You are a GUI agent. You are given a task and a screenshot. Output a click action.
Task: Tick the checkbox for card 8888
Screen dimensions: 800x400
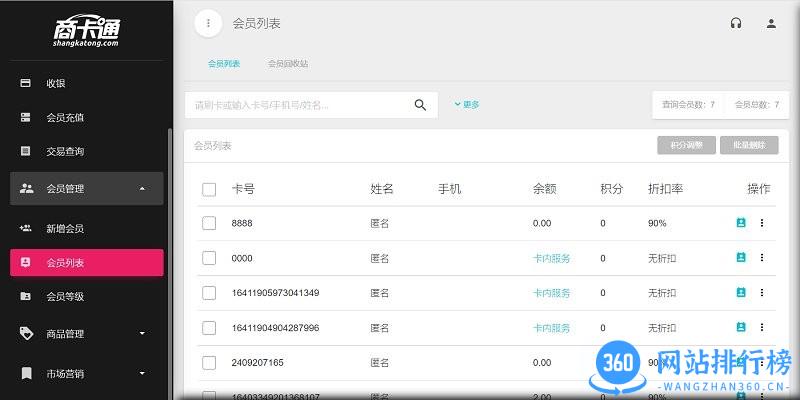coord(209,223)
